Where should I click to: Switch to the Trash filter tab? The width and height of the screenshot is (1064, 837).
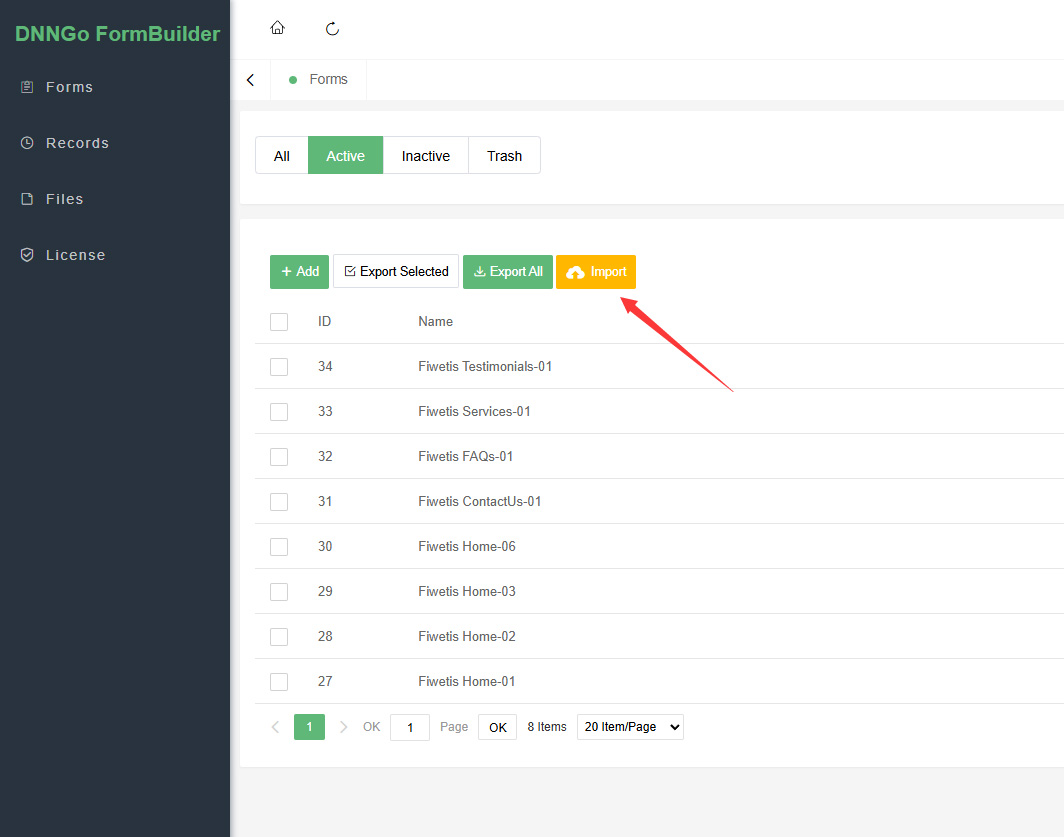point(504,155)
